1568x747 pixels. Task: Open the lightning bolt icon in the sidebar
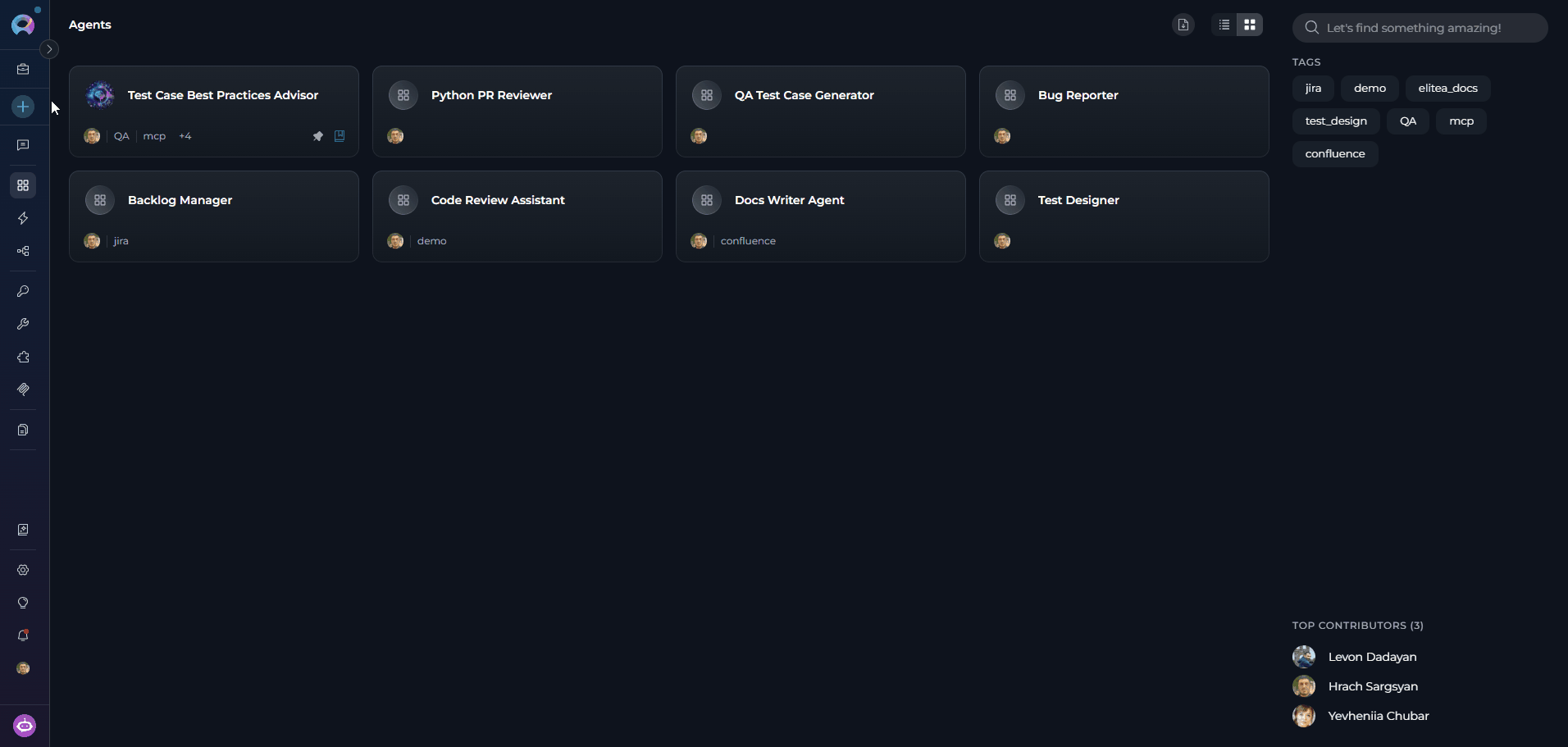tap(23, 218)
